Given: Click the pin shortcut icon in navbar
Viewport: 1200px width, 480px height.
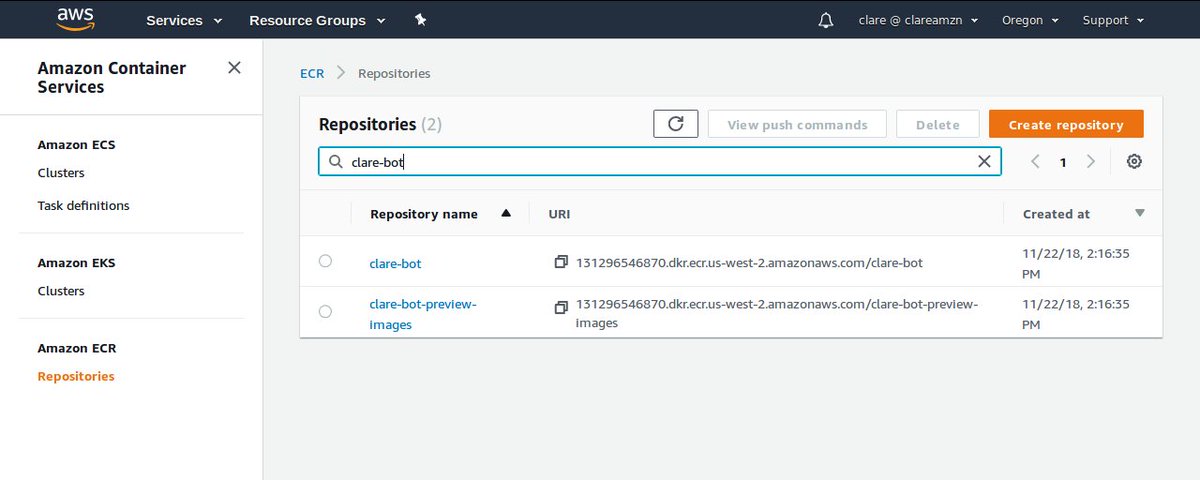Looking at the screenshot, I should coord(420,20).
